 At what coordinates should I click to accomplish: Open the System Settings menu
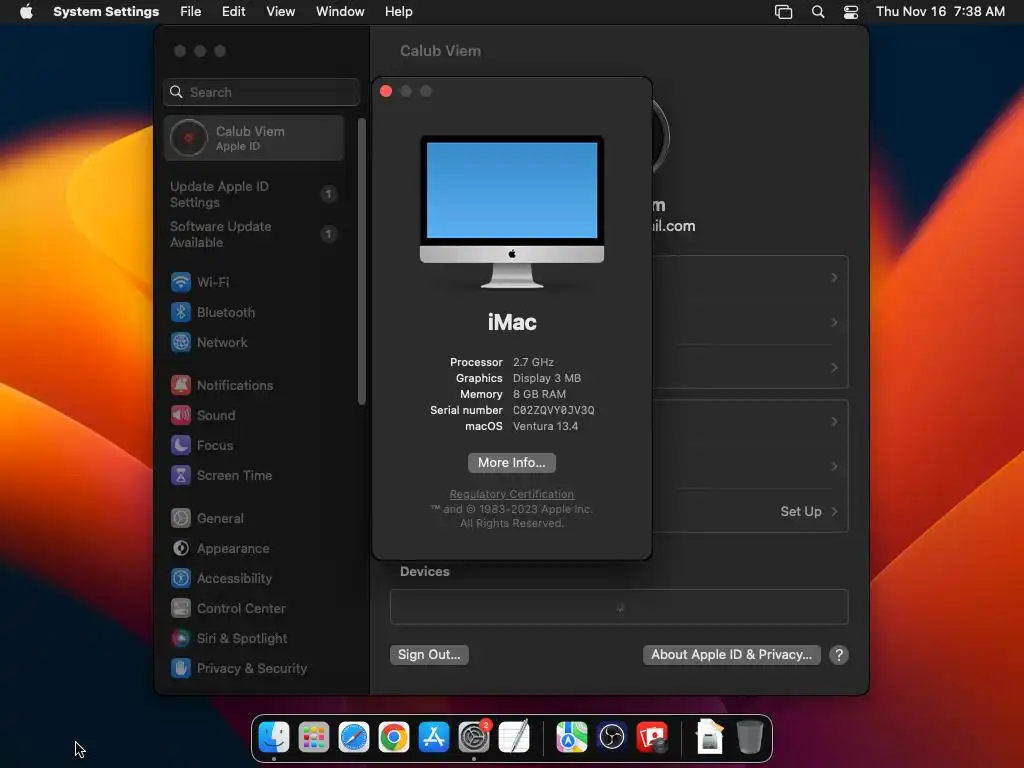coord(106,12)
